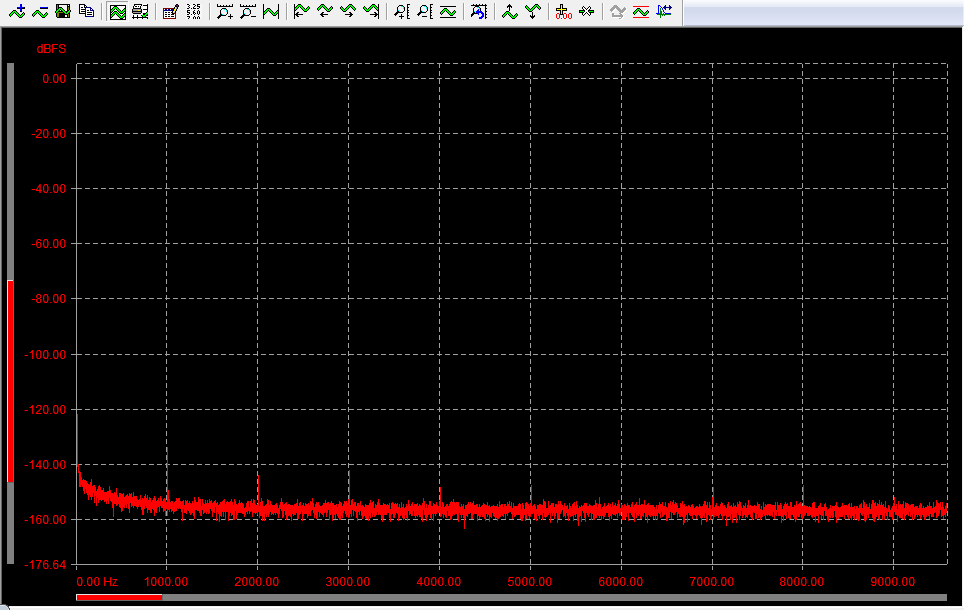Image resolution: width=964 pixels, height=610 pixels.
Task: Click the converging arrows marker icon
Action: tap(587, 11)
